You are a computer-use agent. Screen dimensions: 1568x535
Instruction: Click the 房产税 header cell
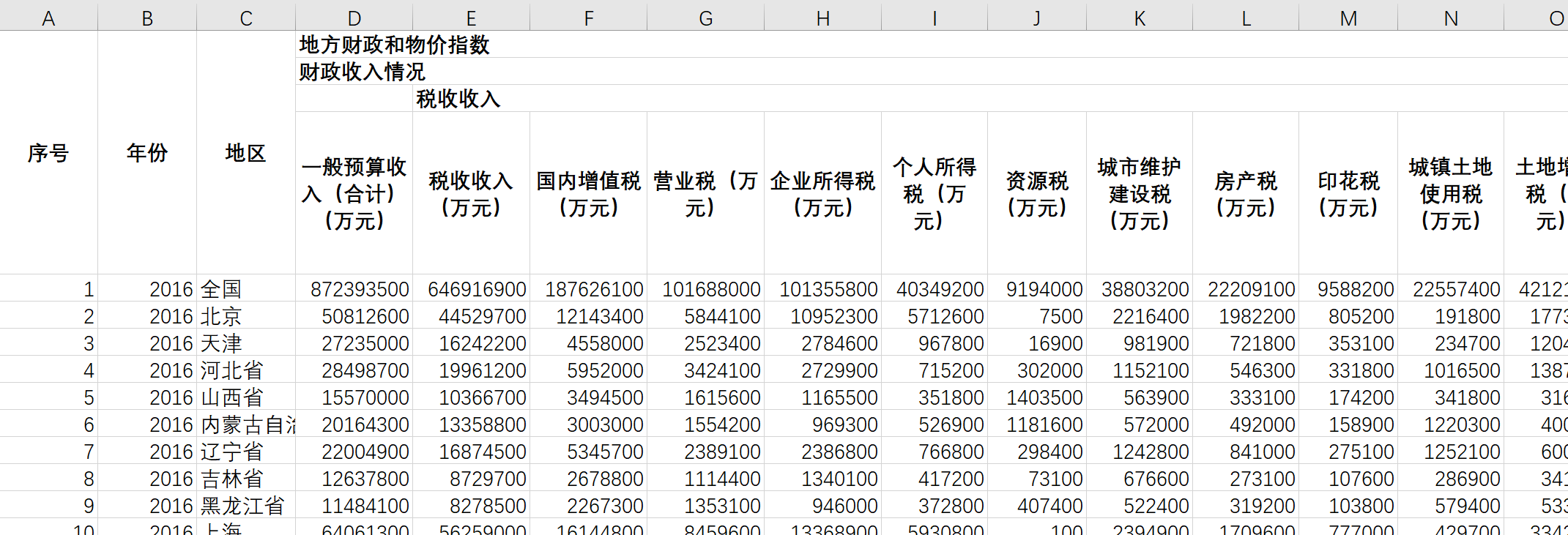(1246, 193)
